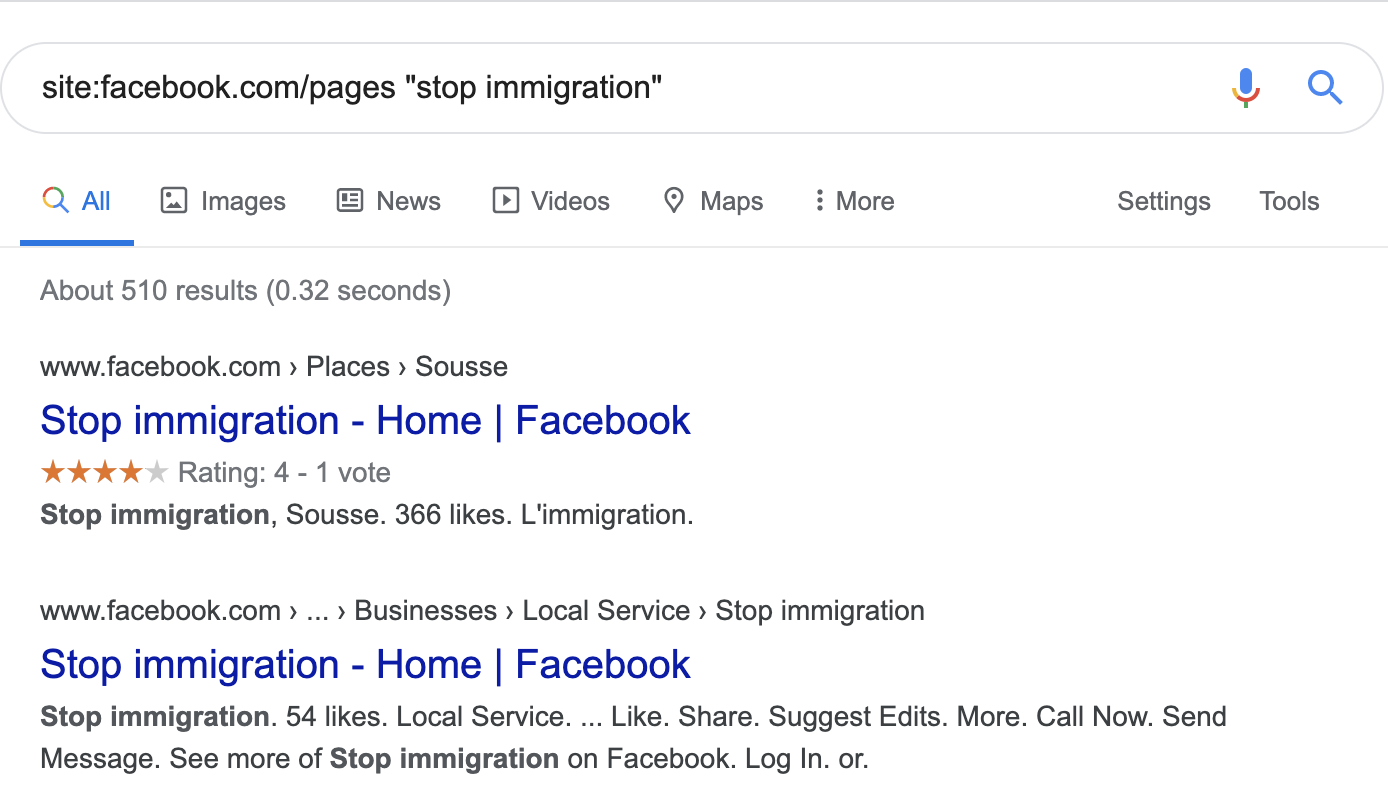This screenshot has height=794, width=1388.
Task: Expand the search Tools options
Action: pyautogui.click(x=1289, y=201)
